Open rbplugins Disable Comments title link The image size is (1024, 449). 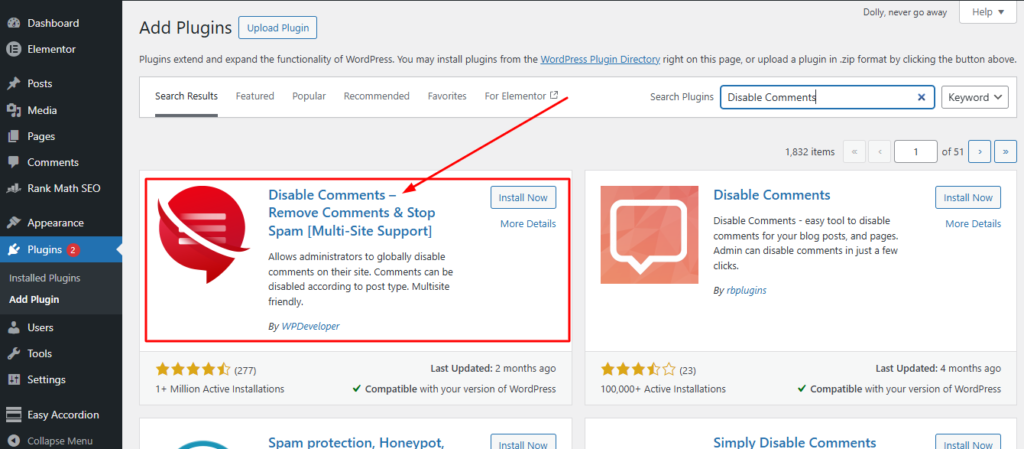coord(772,194)
